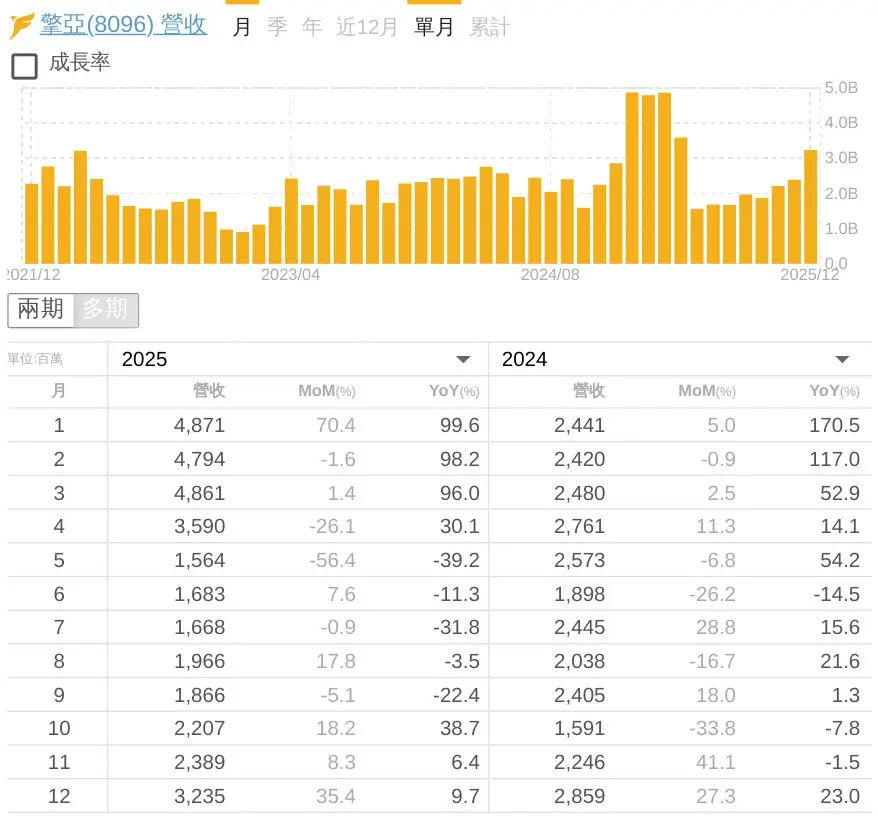
Task: Select the 年 period tab
Action: pos(312,27)
